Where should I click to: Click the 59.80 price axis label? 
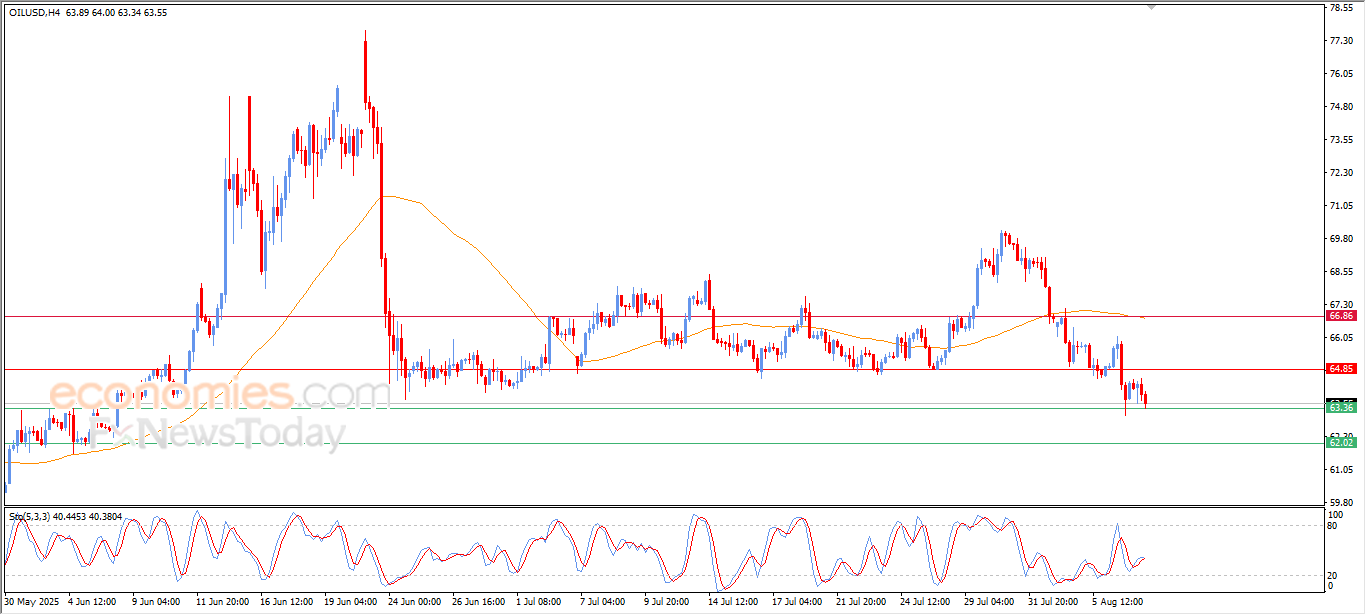pos(1340,503)
